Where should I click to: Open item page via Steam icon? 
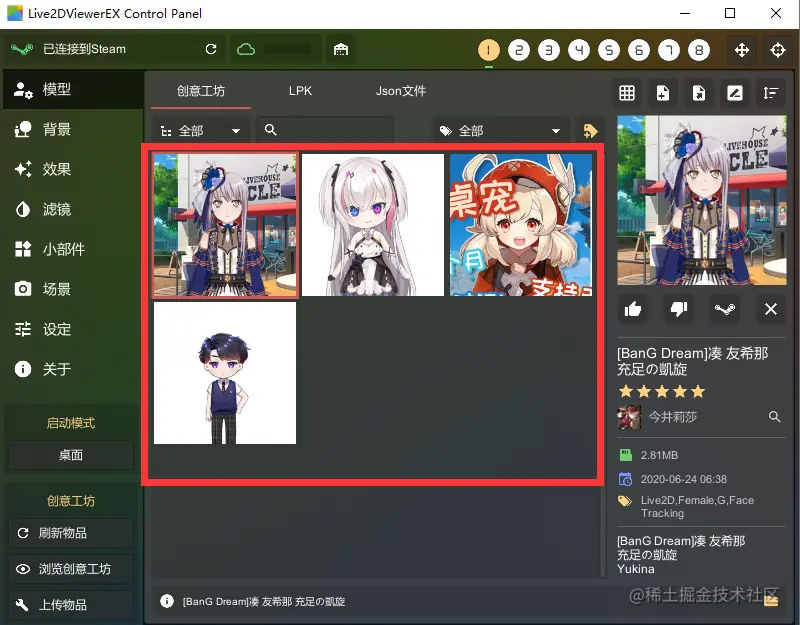[724, 309]
